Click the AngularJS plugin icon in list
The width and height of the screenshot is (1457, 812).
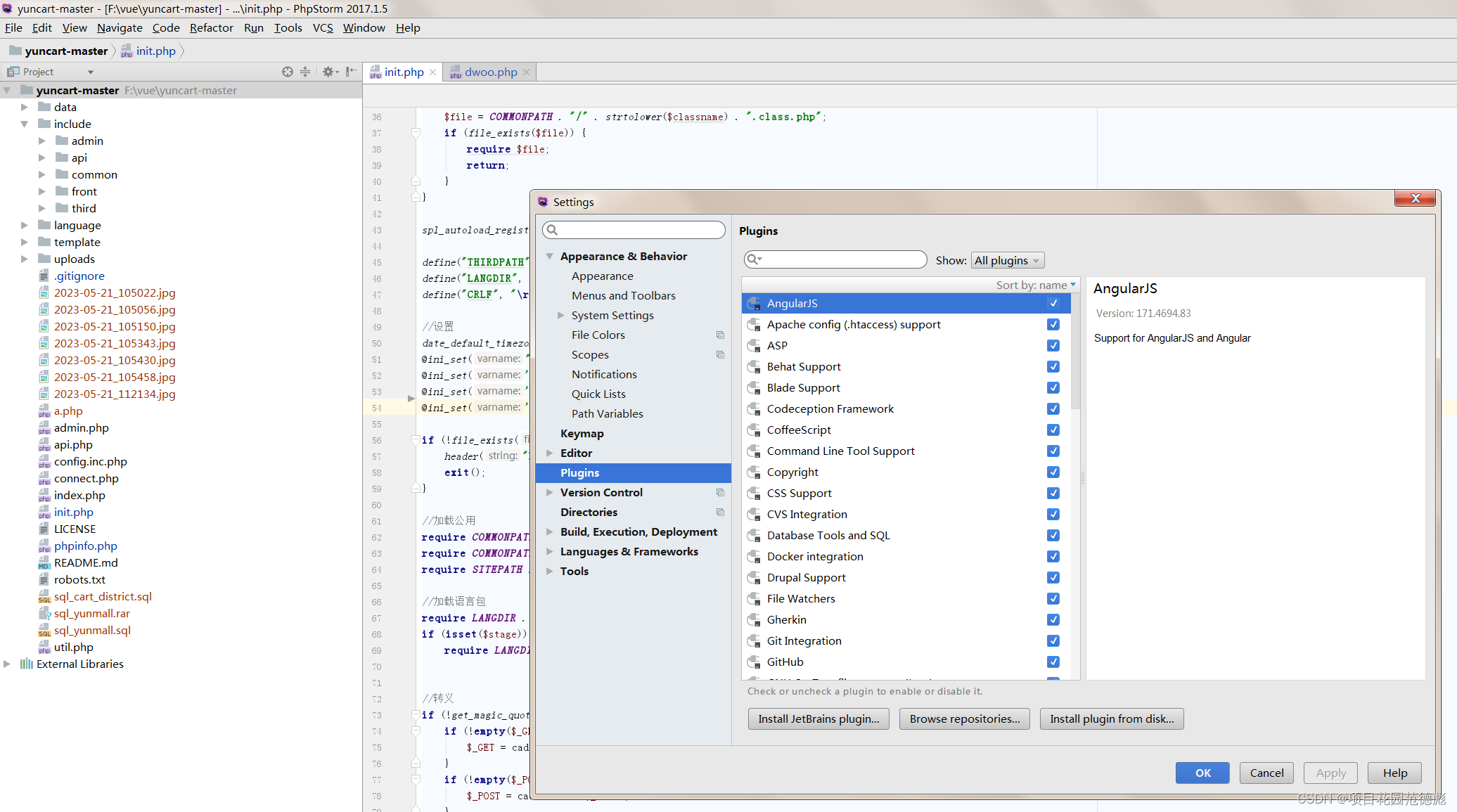[754, 304]
